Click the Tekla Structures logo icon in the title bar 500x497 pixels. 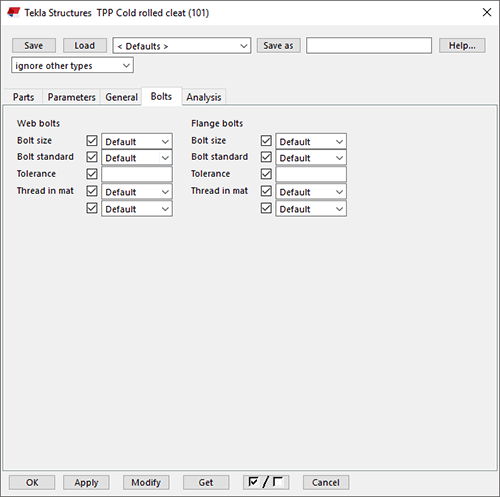tap(14, 13)
